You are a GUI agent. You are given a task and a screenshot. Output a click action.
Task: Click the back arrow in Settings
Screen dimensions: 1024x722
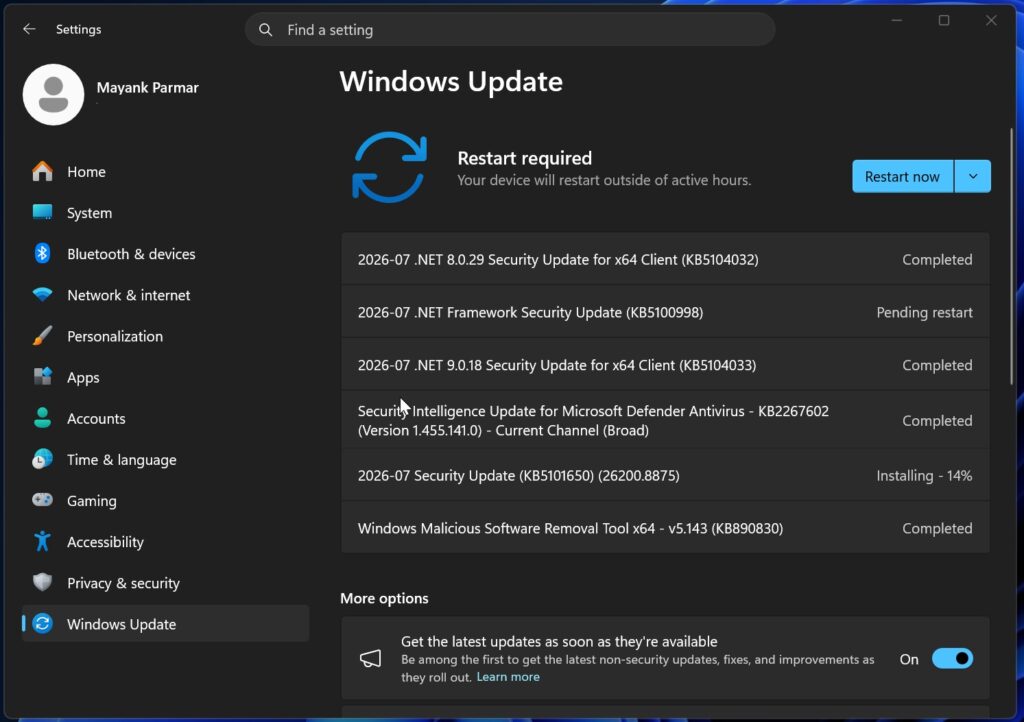click(x=29, y=29)
